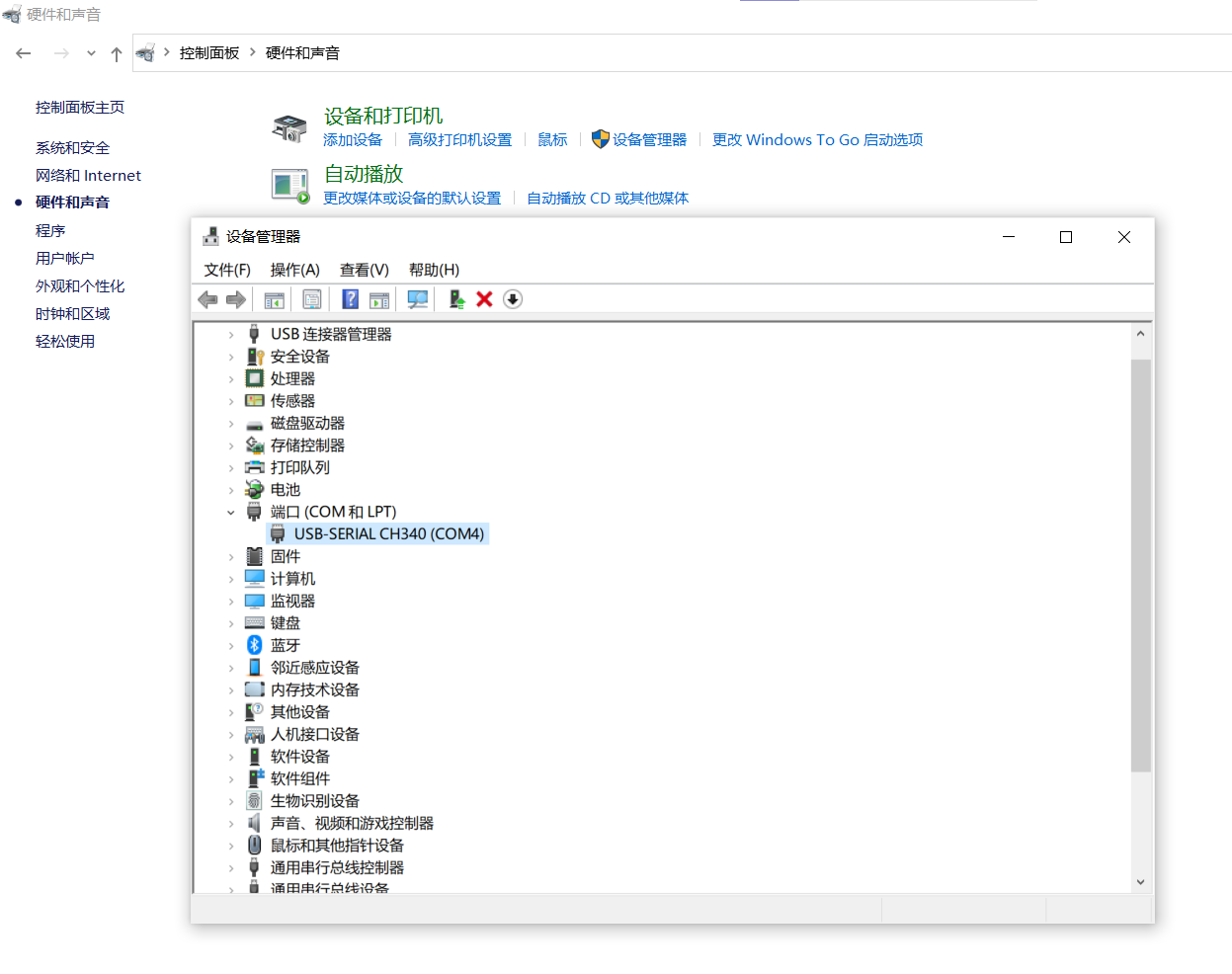Expand the 磁盘驱动器 category

[x=231, y=424]
